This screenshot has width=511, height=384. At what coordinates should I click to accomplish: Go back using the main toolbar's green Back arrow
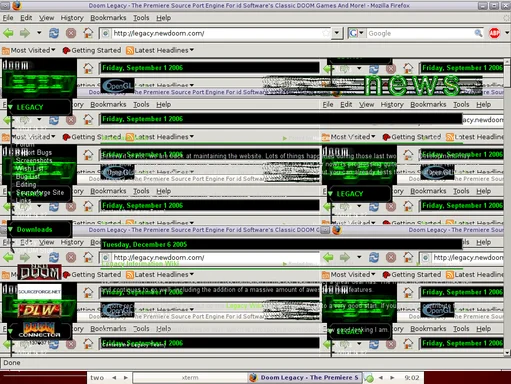pyautogui.click(x=9, y=33)
